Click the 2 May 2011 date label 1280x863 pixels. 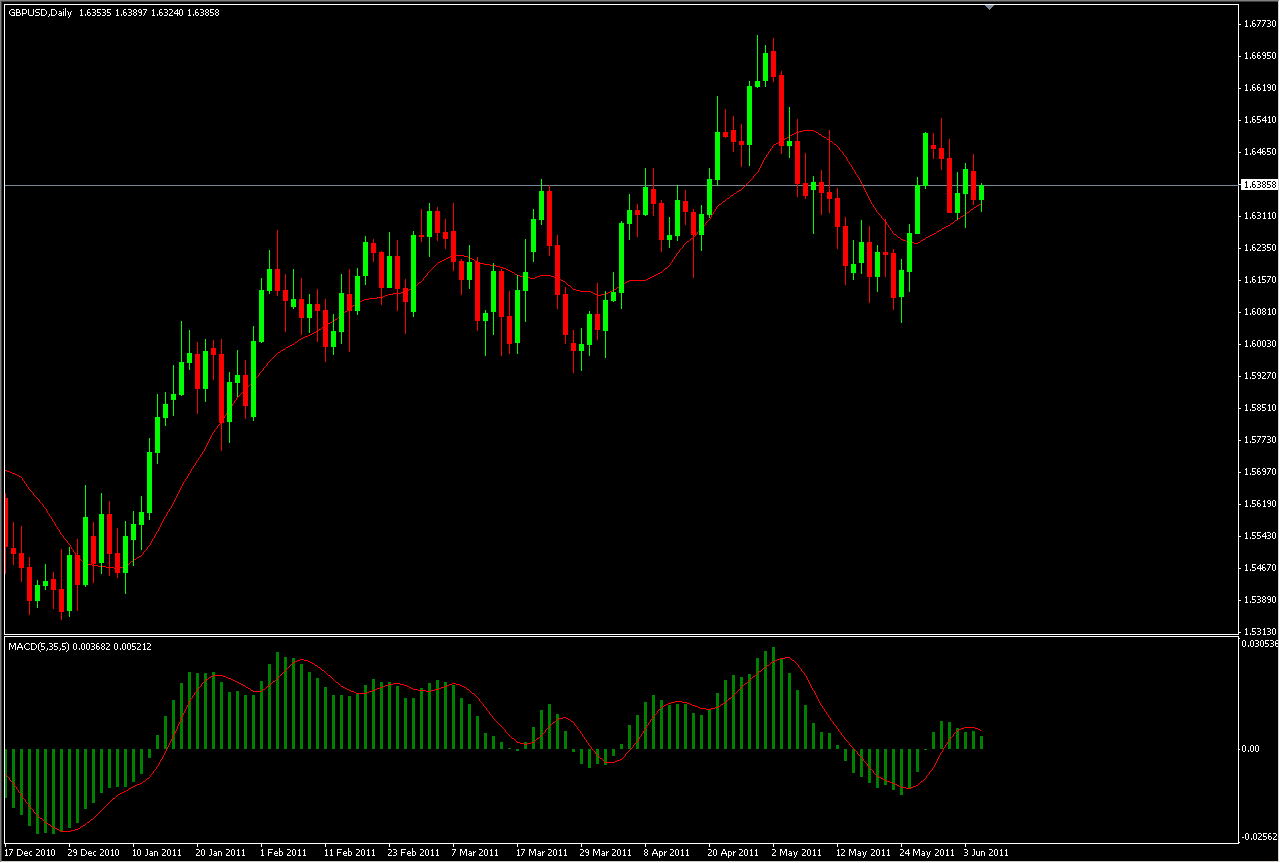[x=795, y=852]
